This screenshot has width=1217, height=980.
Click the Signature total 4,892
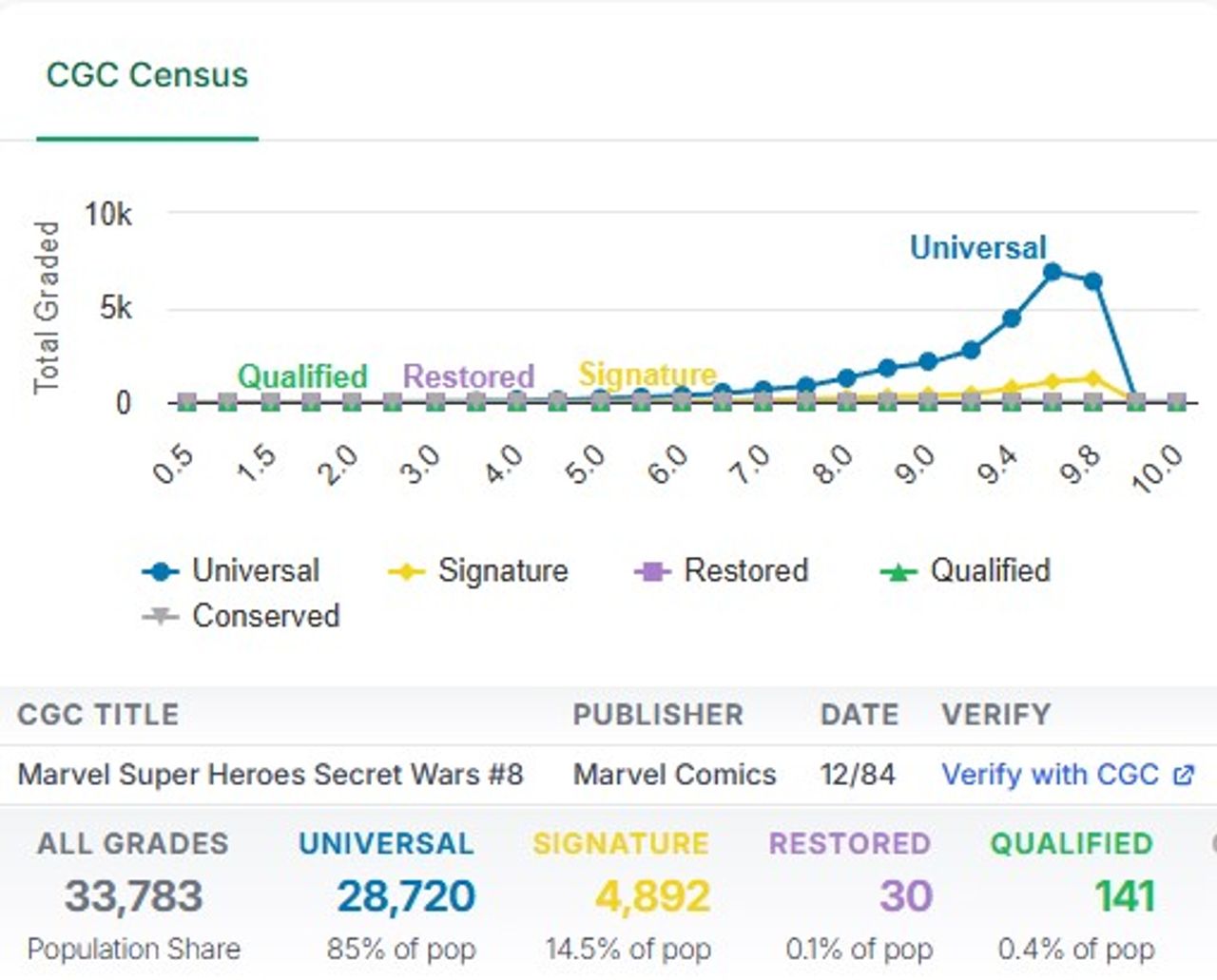click(652, 896)
